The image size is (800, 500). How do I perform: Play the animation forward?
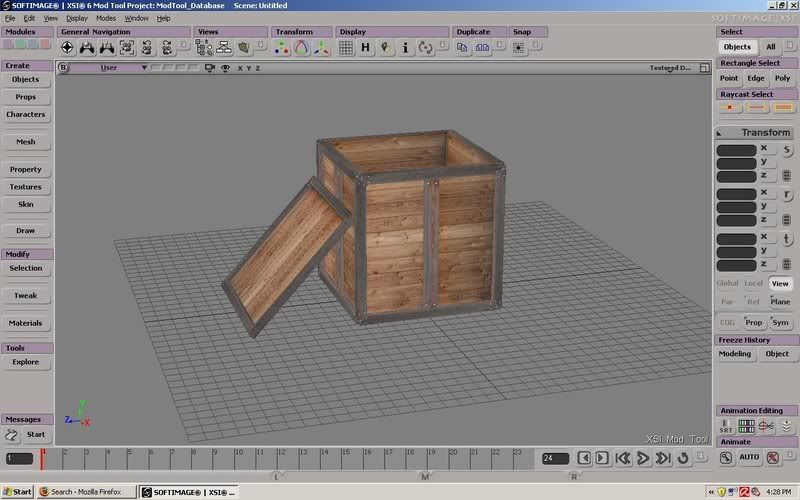(643, 458)
